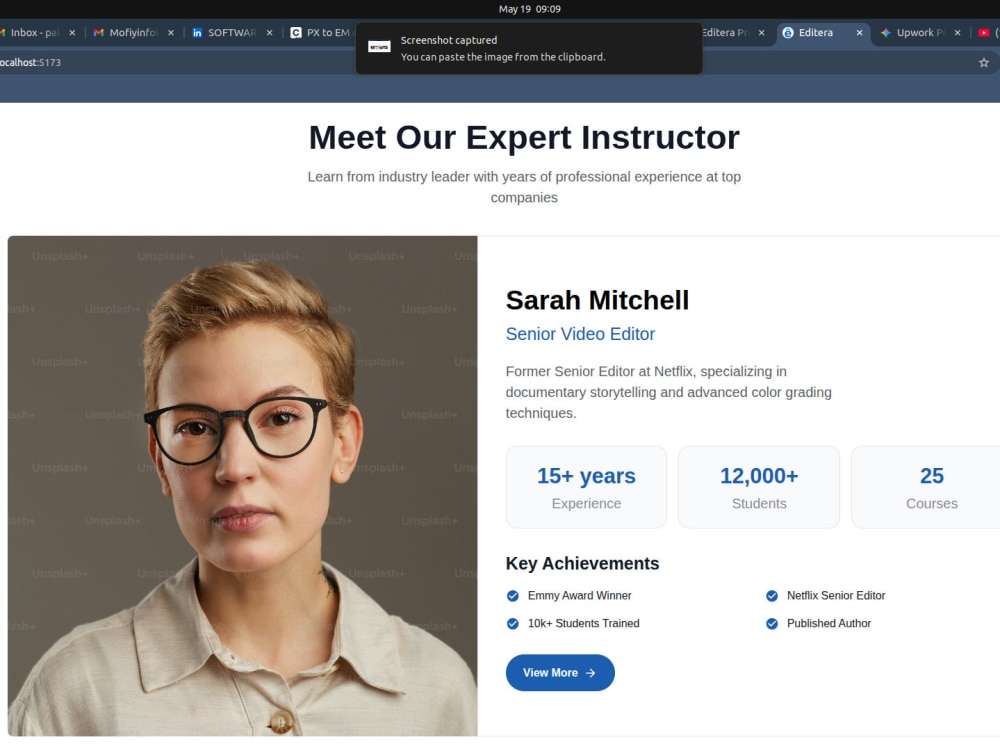Click the Sarah Mitchell name heading

click(x=597, y=300)
